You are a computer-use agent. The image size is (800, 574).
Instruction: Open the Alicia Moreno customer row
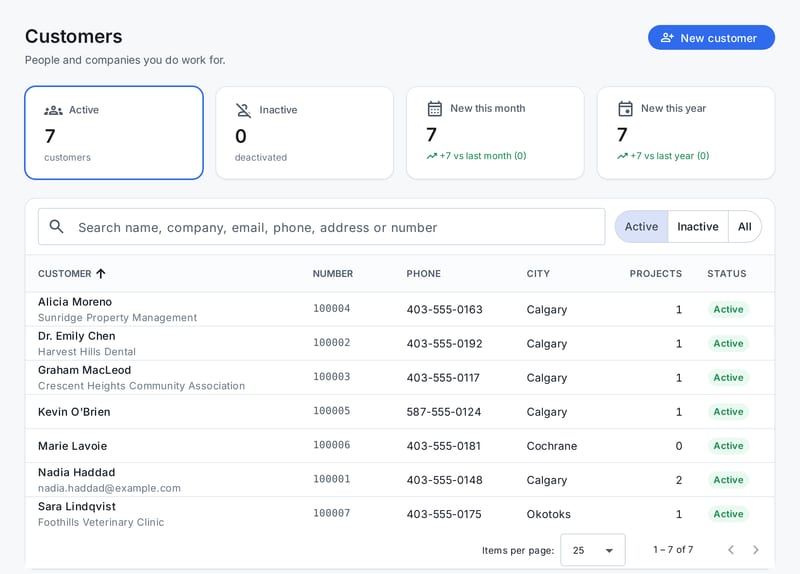coord(400,309)
